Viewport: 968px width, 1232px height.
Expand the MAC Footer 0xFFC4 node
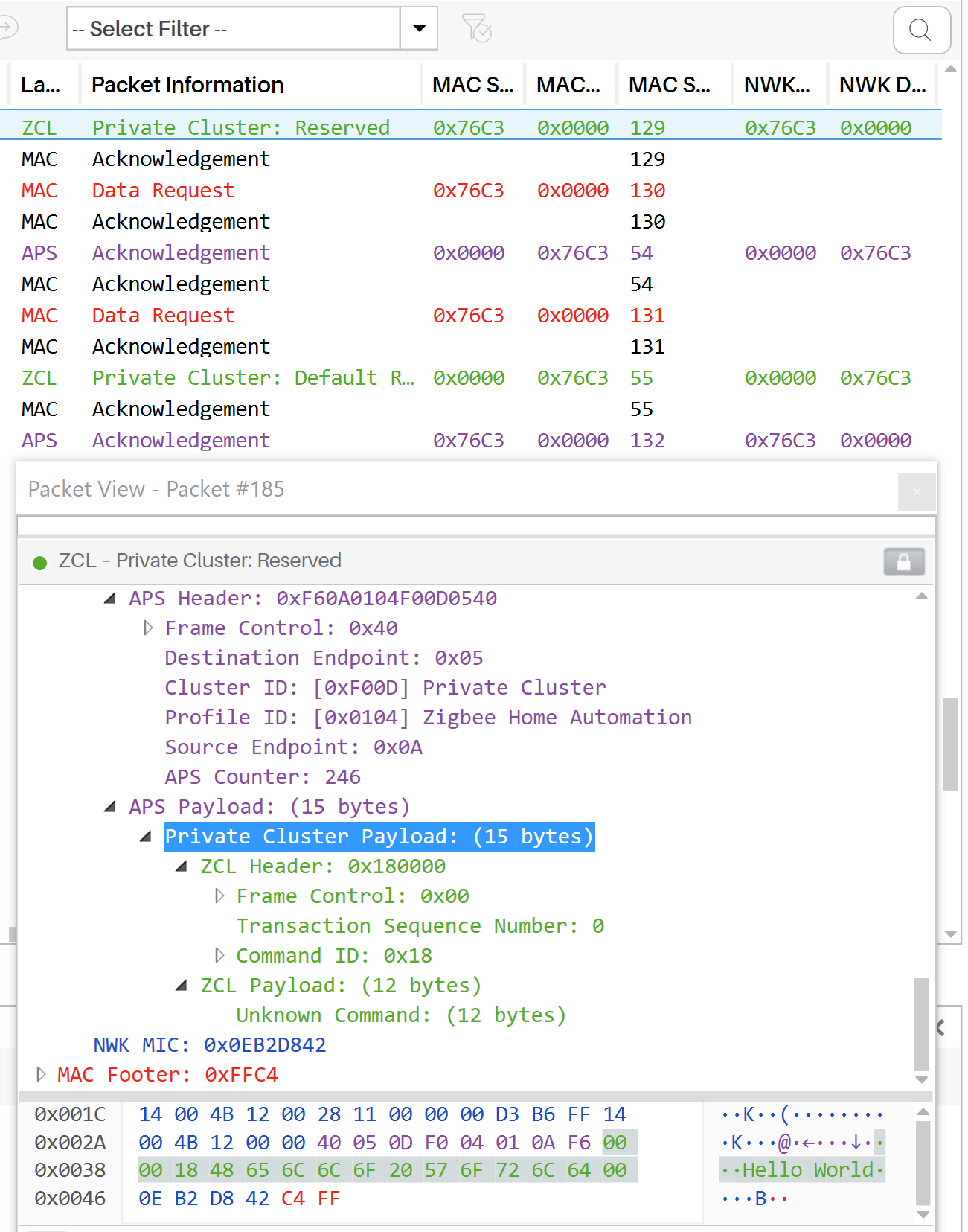click(41, 1075)
